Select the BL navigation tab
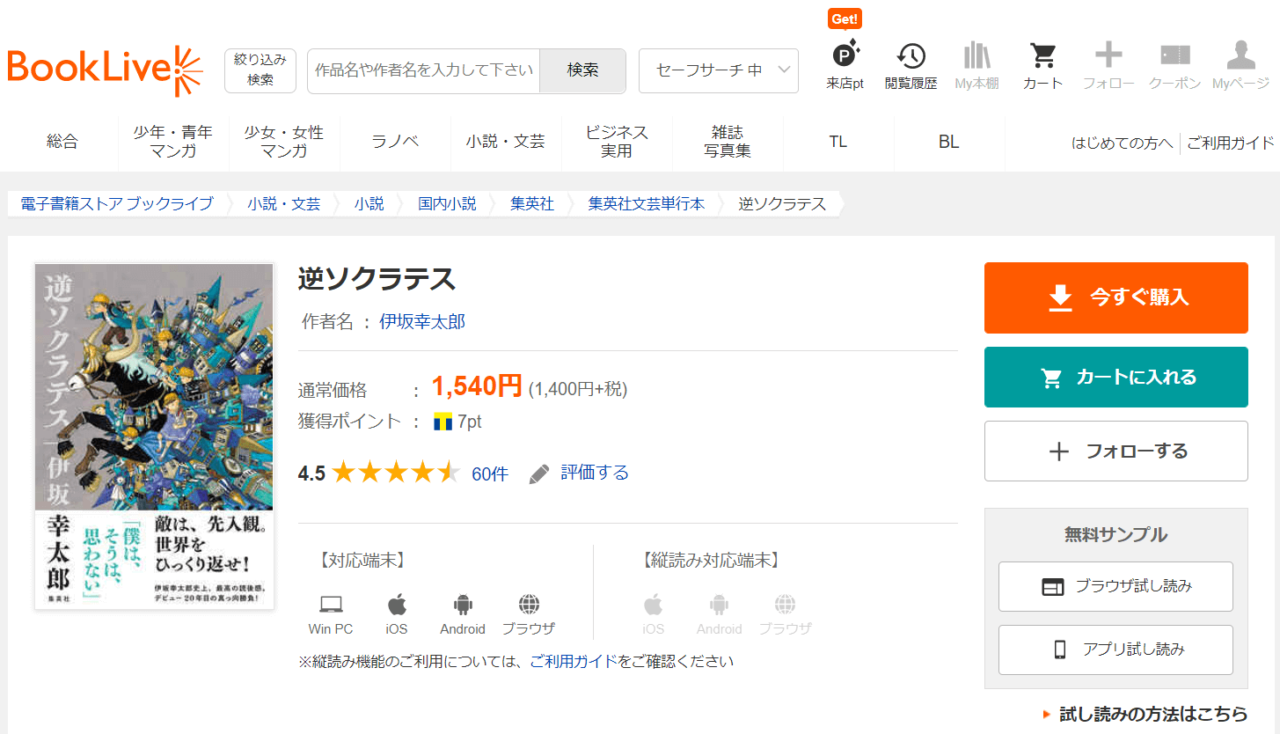This screenshot has height=734, width=1280. pyautogui.click(x=949, y=142)
